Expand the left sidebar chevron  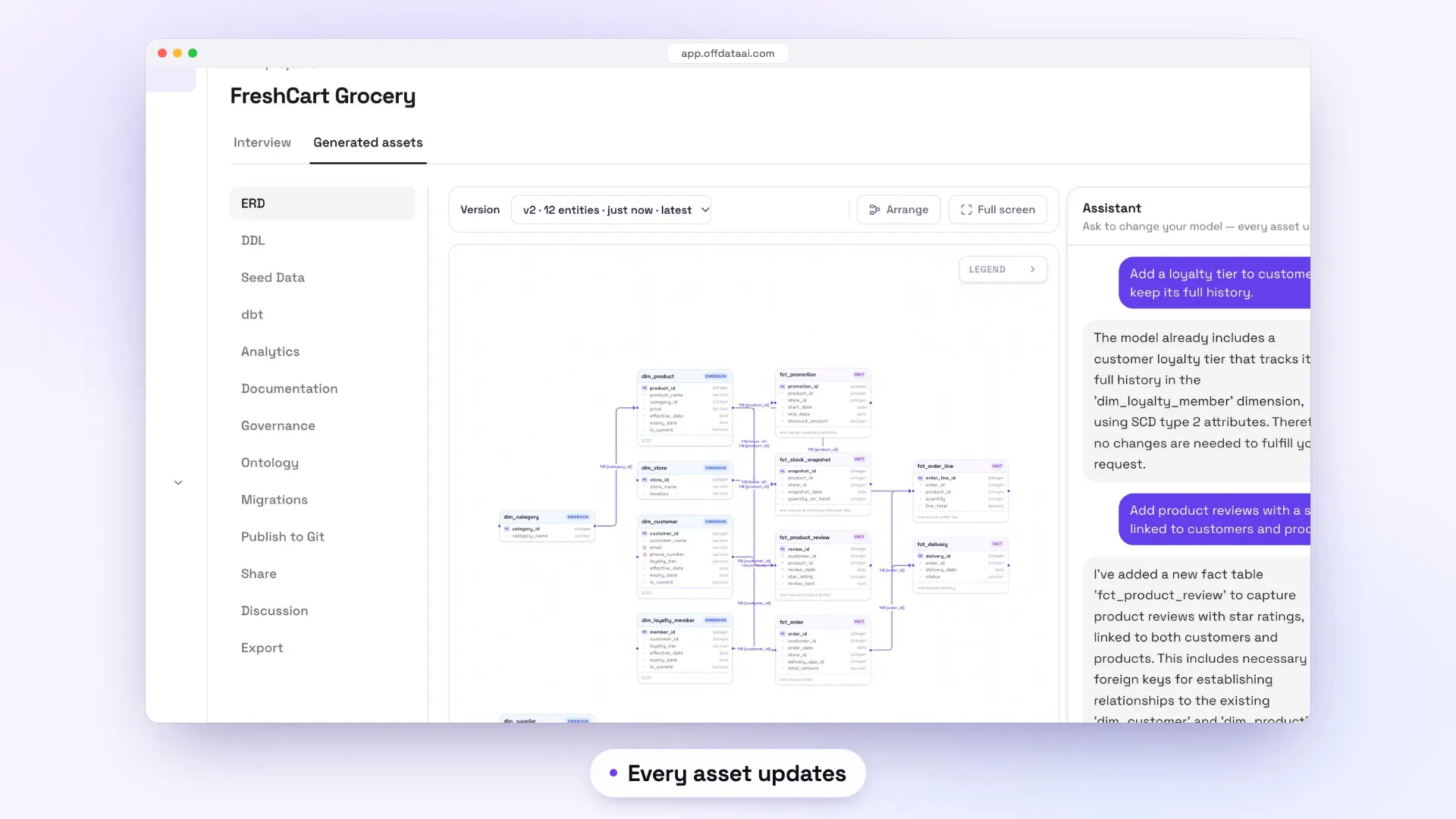[x=178, y=482]
